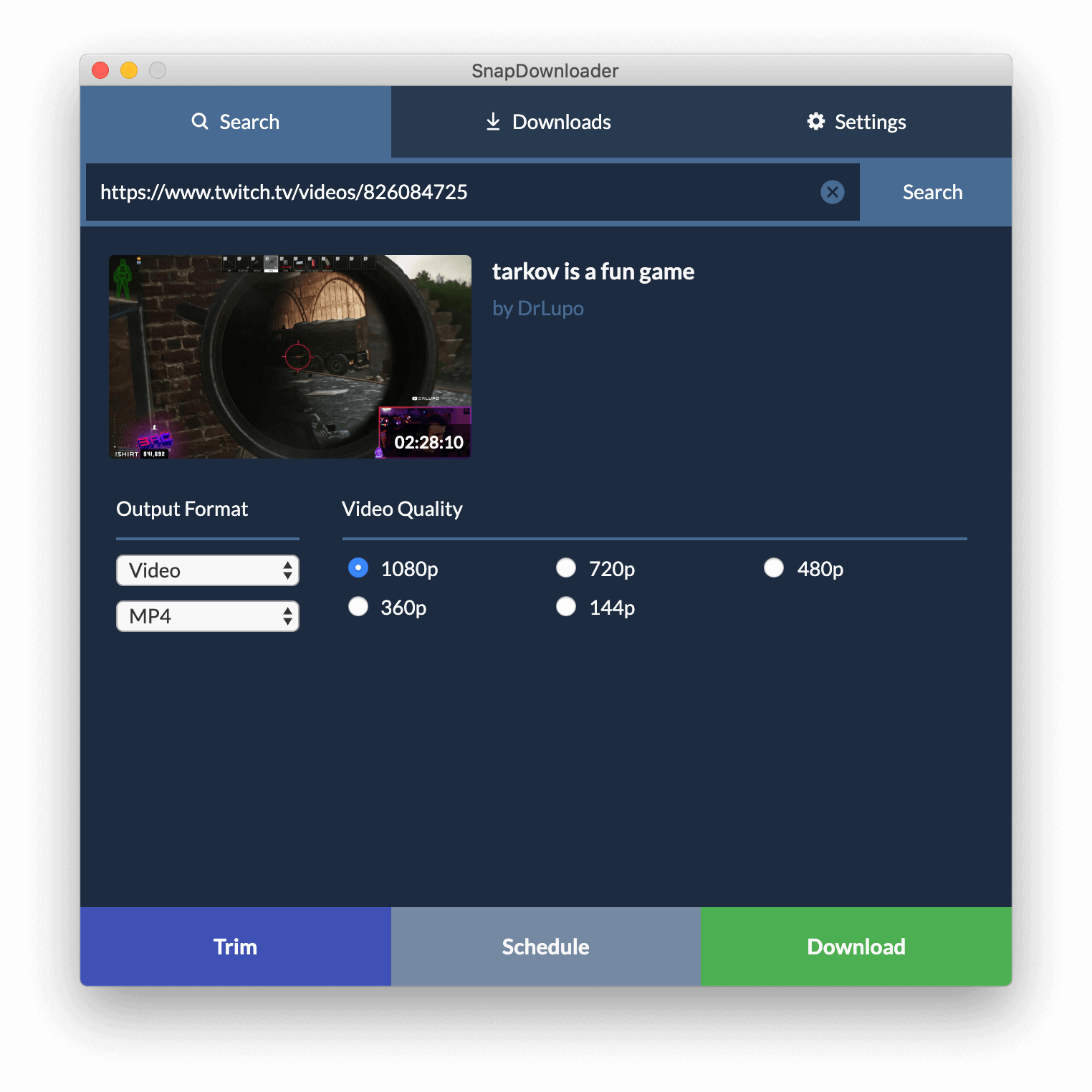Open the MP4 format dropdown
The height and width of the screenshot is (1092, 1092).
coord(208,616)
